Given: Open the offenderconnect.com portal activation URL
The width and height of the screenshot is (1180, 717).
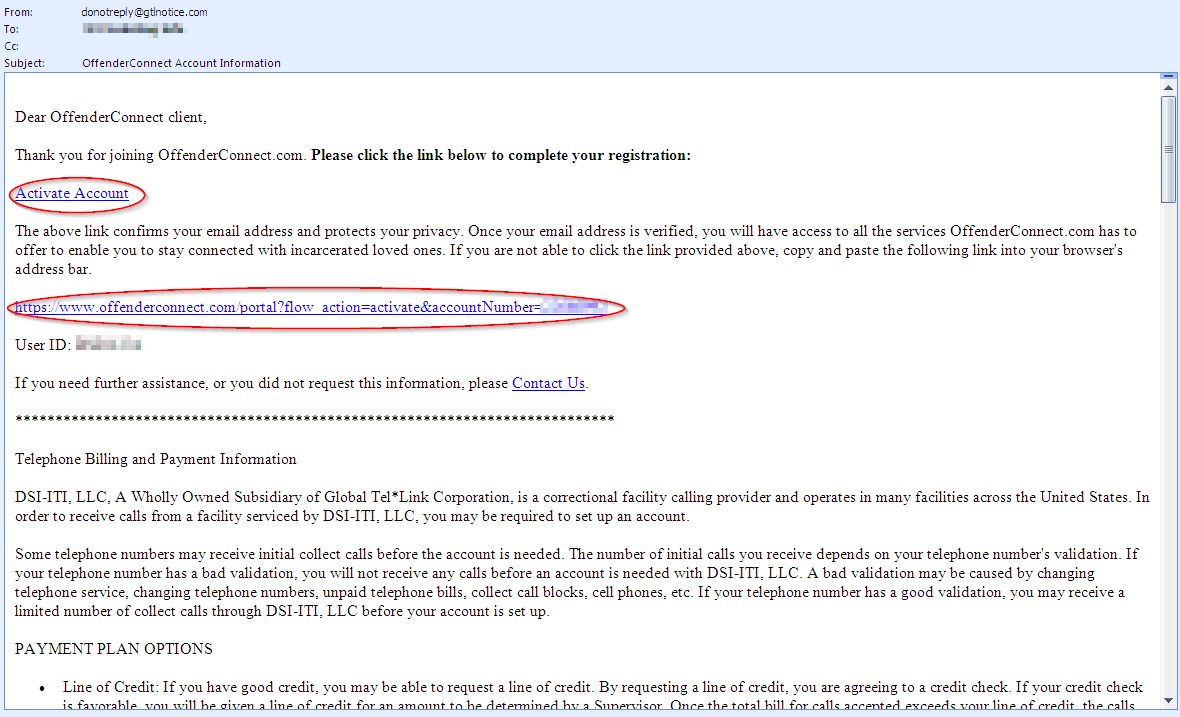Looking at the screenshot, I should pyautogui.click(x=310, y=307).
